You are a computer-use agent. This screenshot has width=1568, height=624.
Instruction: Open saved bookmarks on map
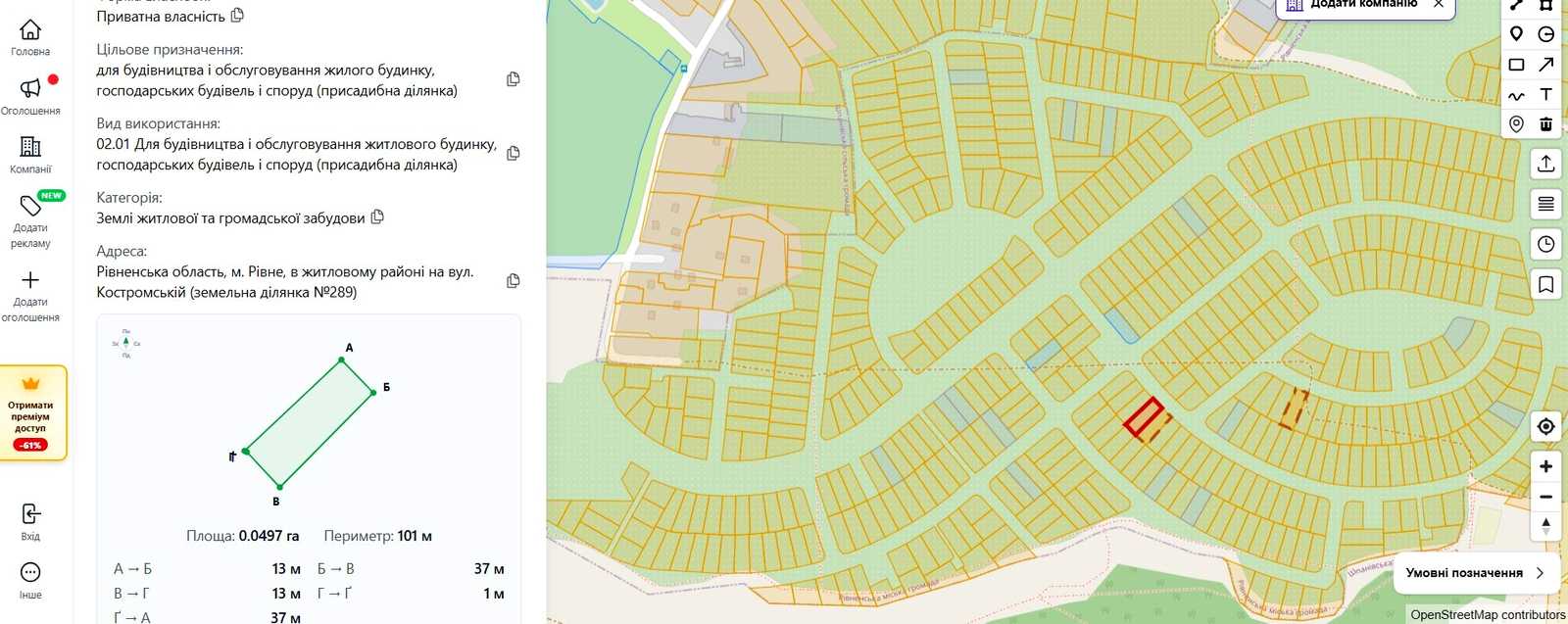[1545, 284]
